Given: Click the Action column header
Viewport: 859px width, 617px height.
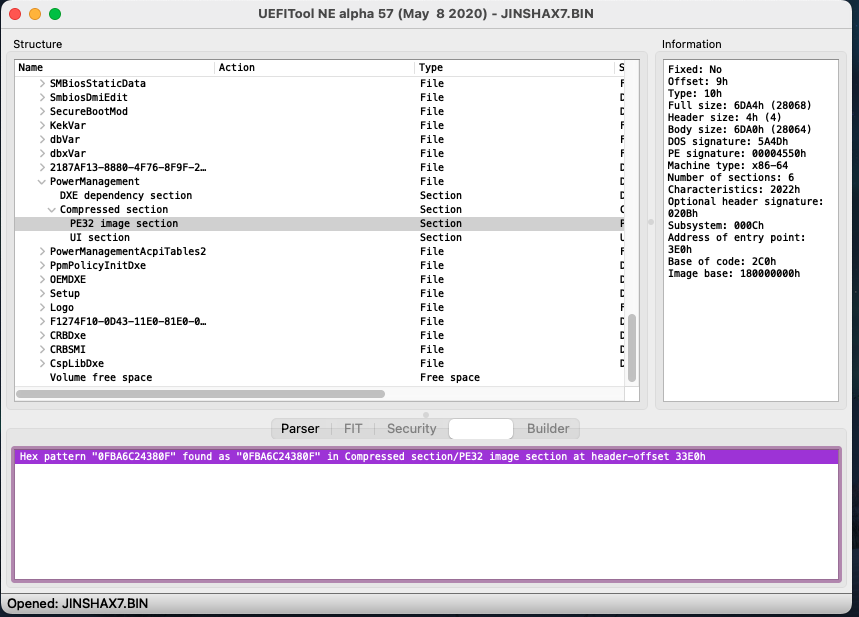Looking at the screenshot, I should coord(314,67).
